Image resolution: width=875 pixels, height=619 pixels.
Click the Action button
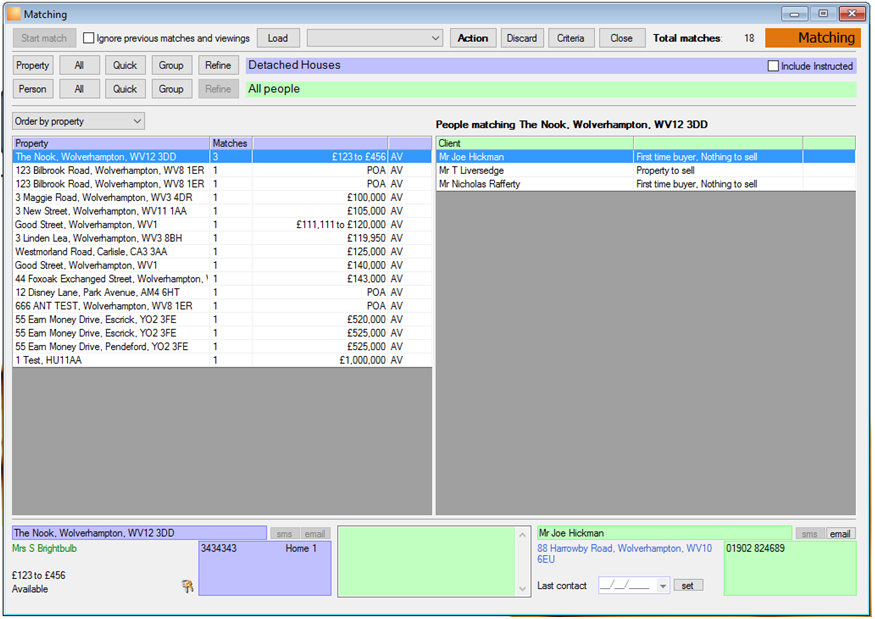pyautogui.click(x=473, y=38)
